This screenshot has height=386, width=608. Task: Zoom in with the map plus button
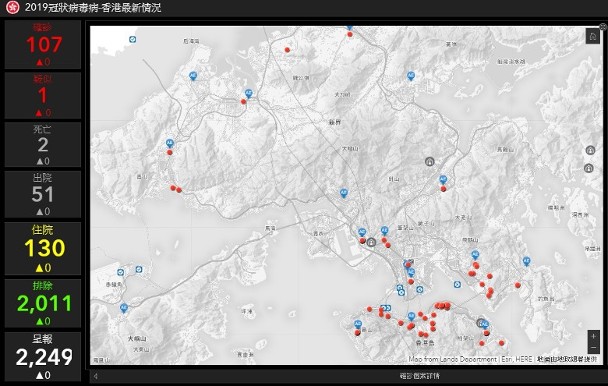click(x=593, y=336)
